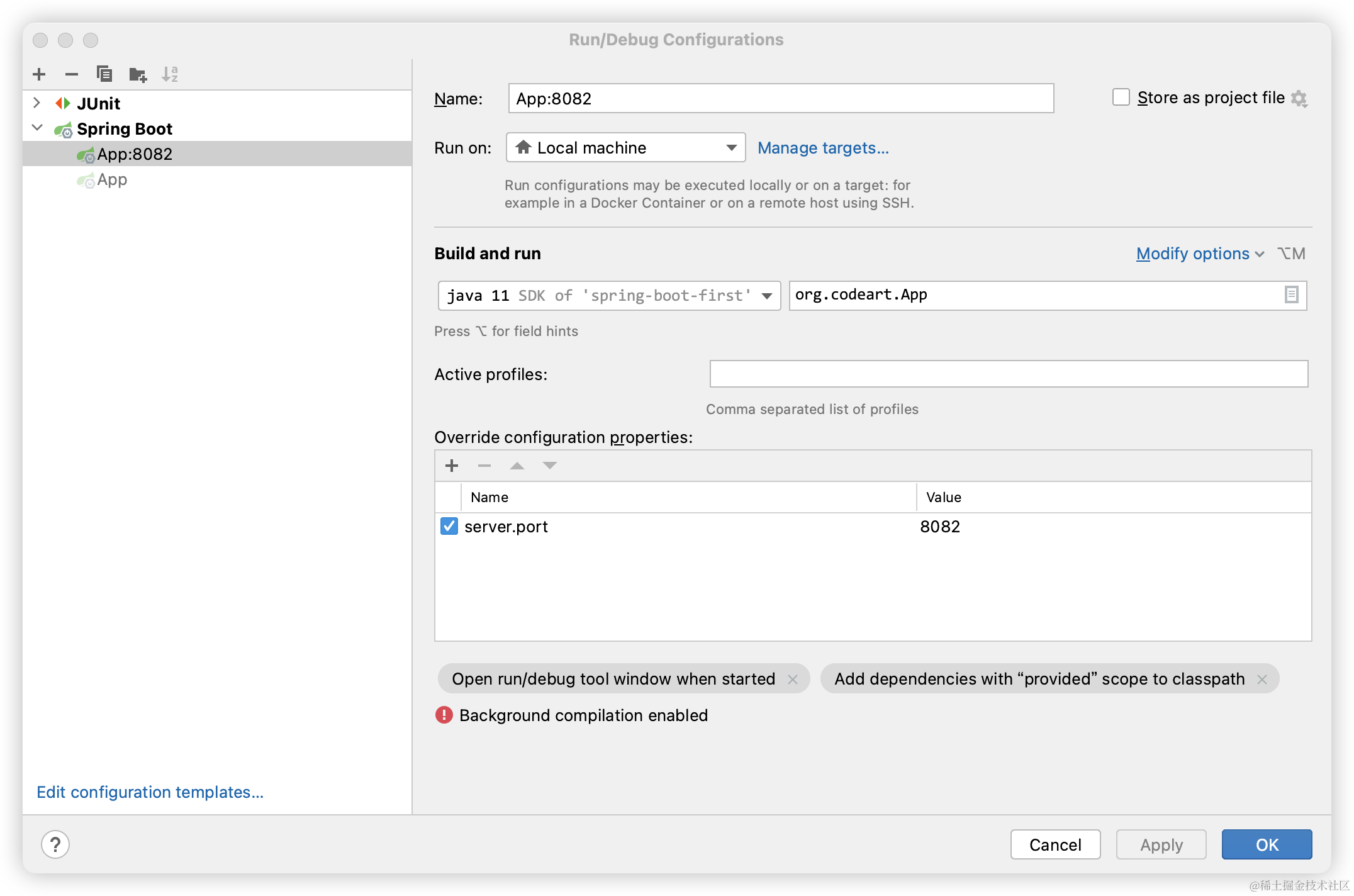Viewport: 1354px width, 896px height.
Task: Click the copy configuration icon
Action: point(104,74)
